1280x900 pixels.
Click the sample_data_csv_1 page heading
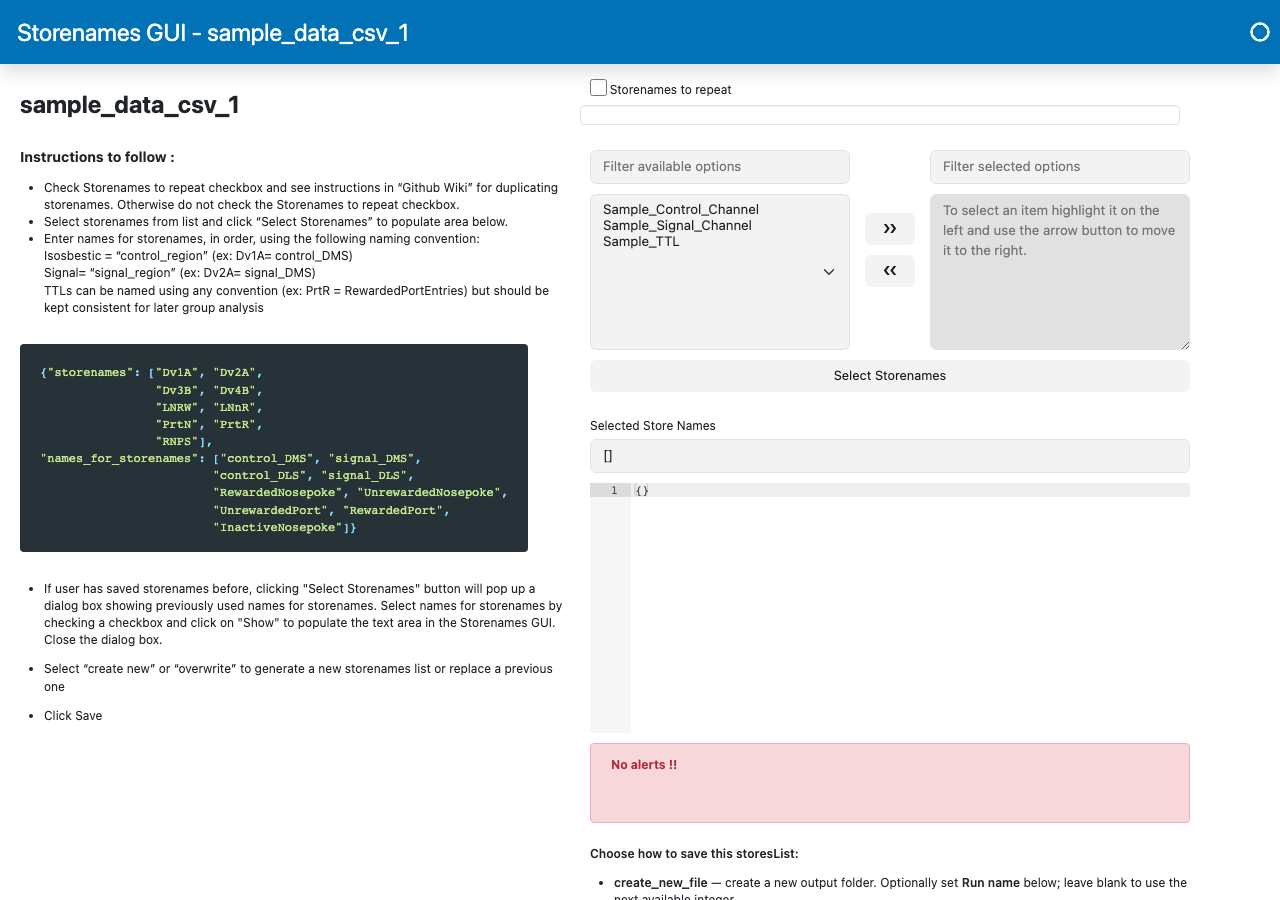[x=129, y=105]
